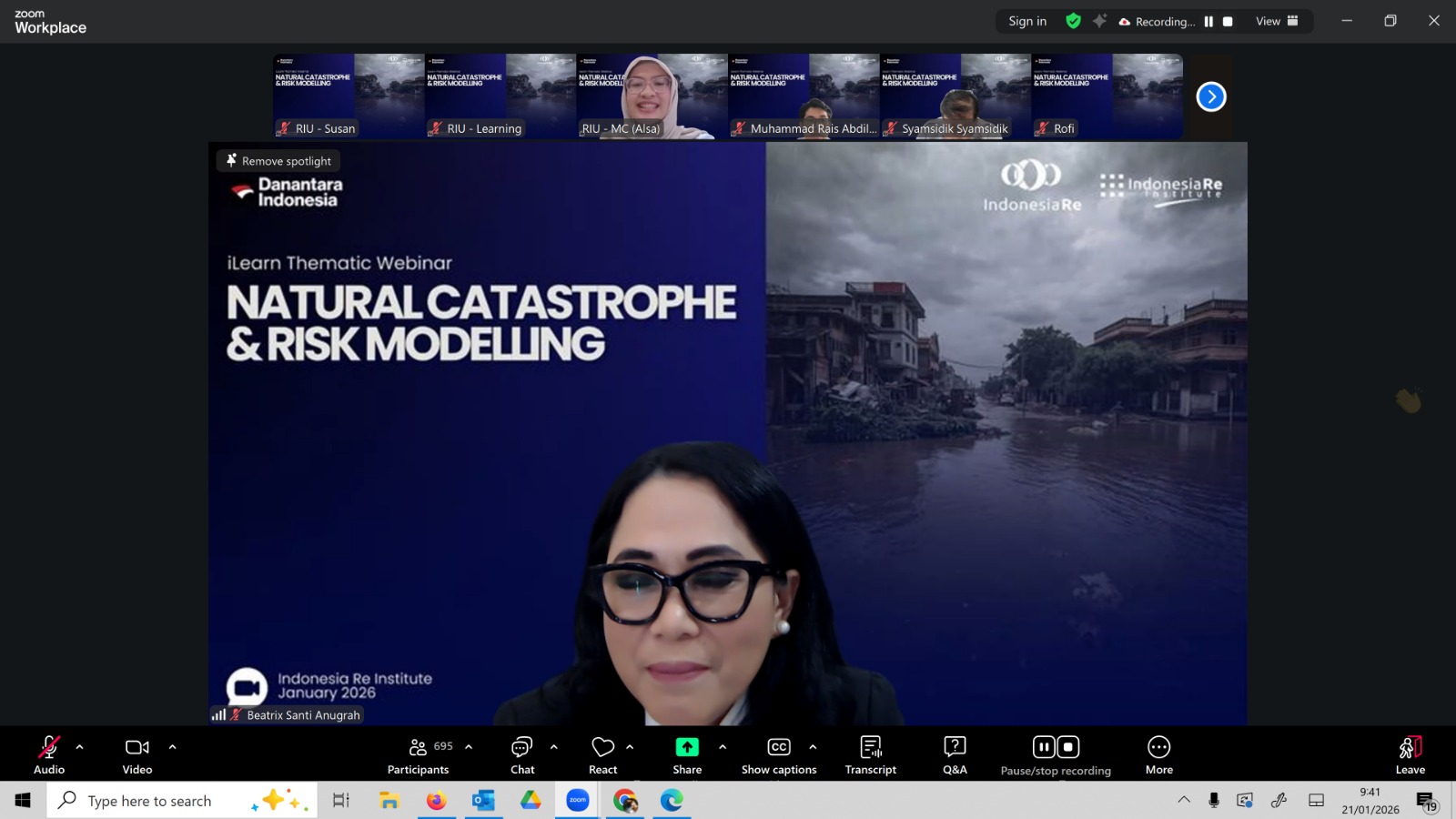The image size is (1456, 819).
Task: Open the More options menu
Action: coord(1158,754)
